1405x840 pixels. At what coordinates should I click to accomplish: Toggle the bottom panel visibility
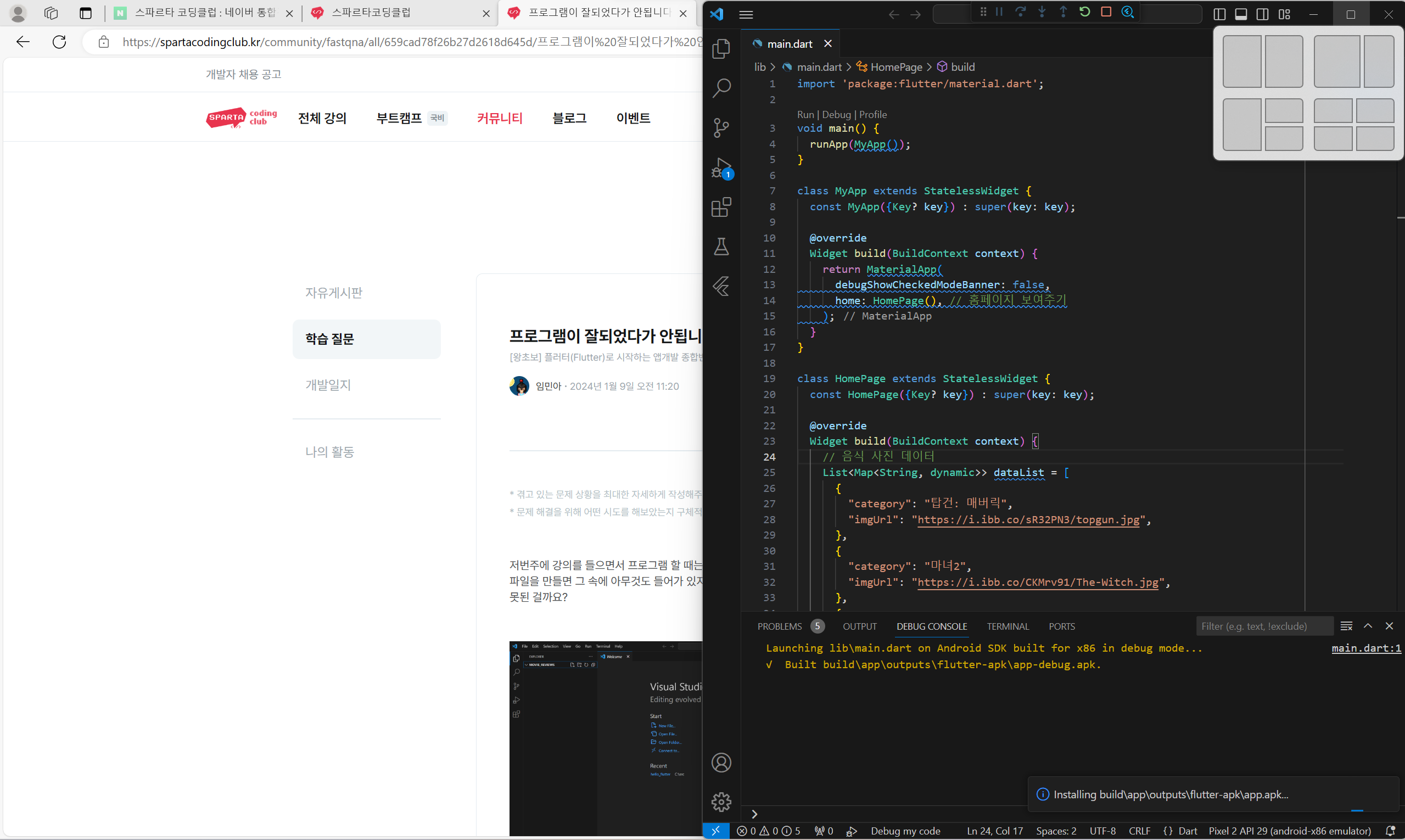[x=1241, y=15]
